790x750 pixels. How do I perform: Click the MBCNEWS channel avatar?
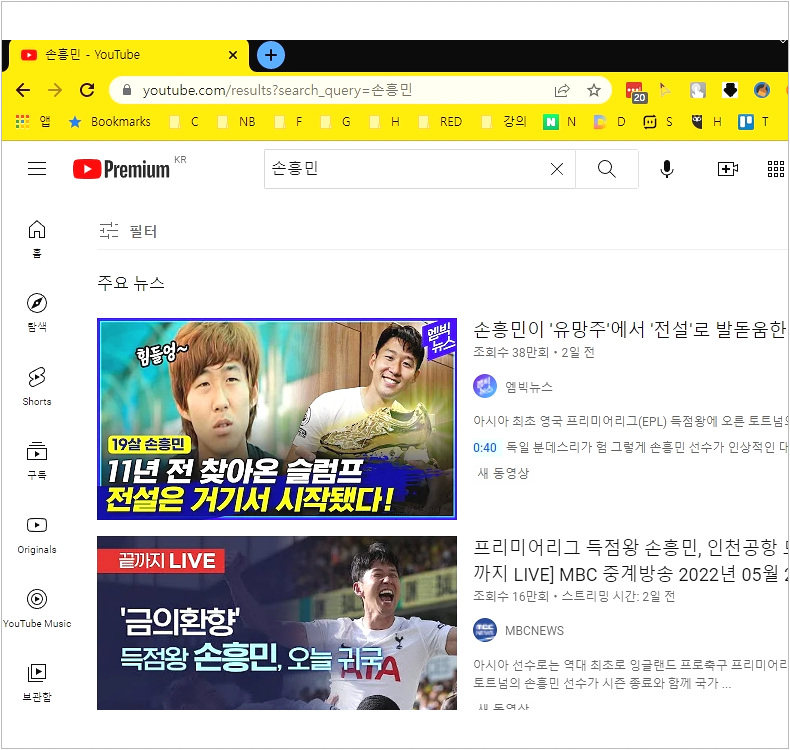coord(485,630)
